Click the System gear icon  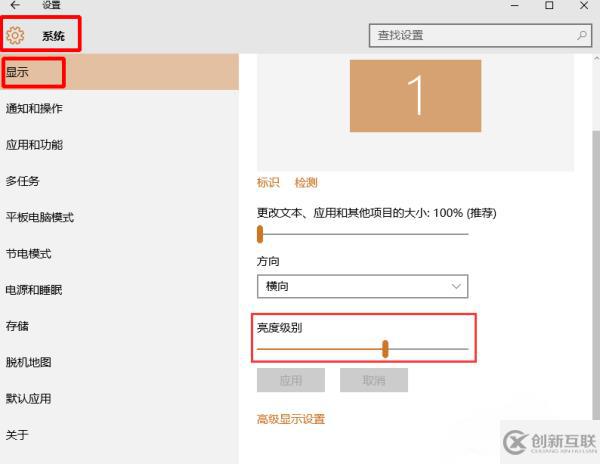pyautogui.click(x=15, y=36)
